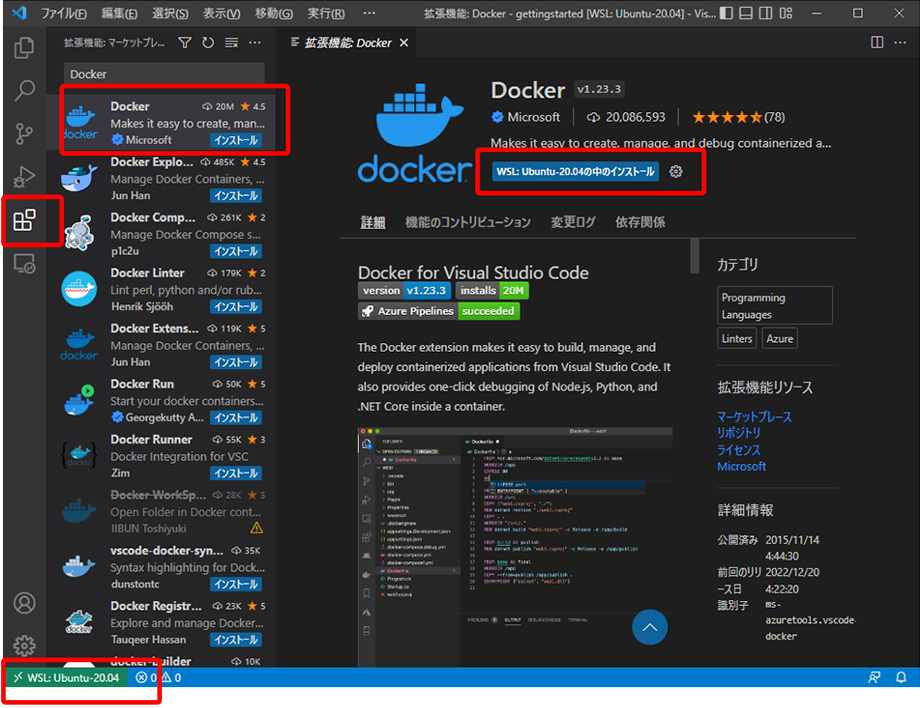Click WSL: Ubuntu-20.04の中のインストール button
The width and height of the screenshot is (920, 708).
point(575,171)
